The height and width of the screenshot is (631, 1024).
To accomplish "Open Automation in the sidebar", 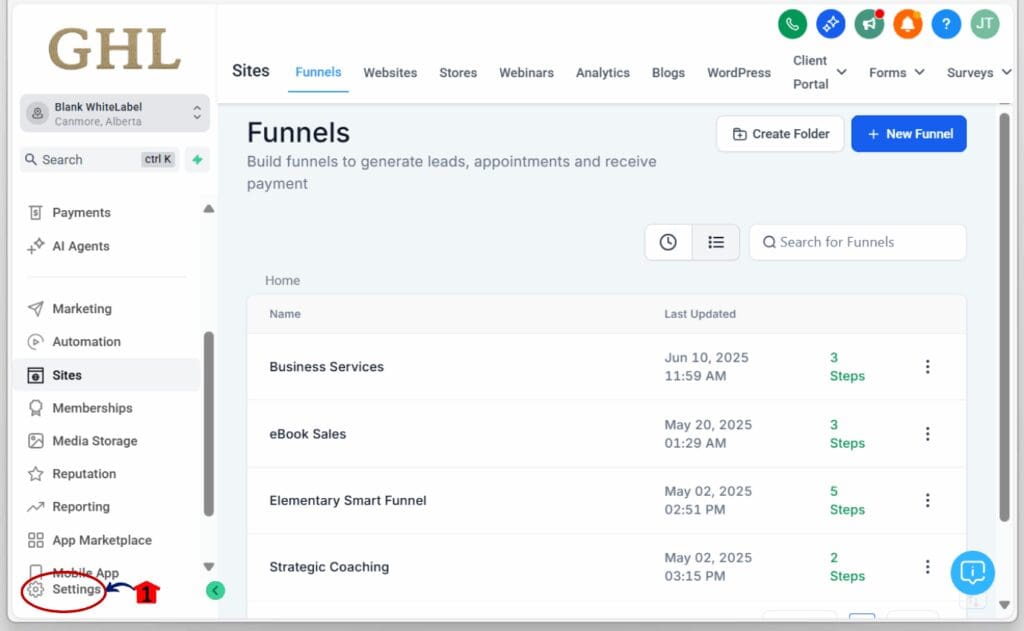I will pyautogui.click(x=86, y=342).
